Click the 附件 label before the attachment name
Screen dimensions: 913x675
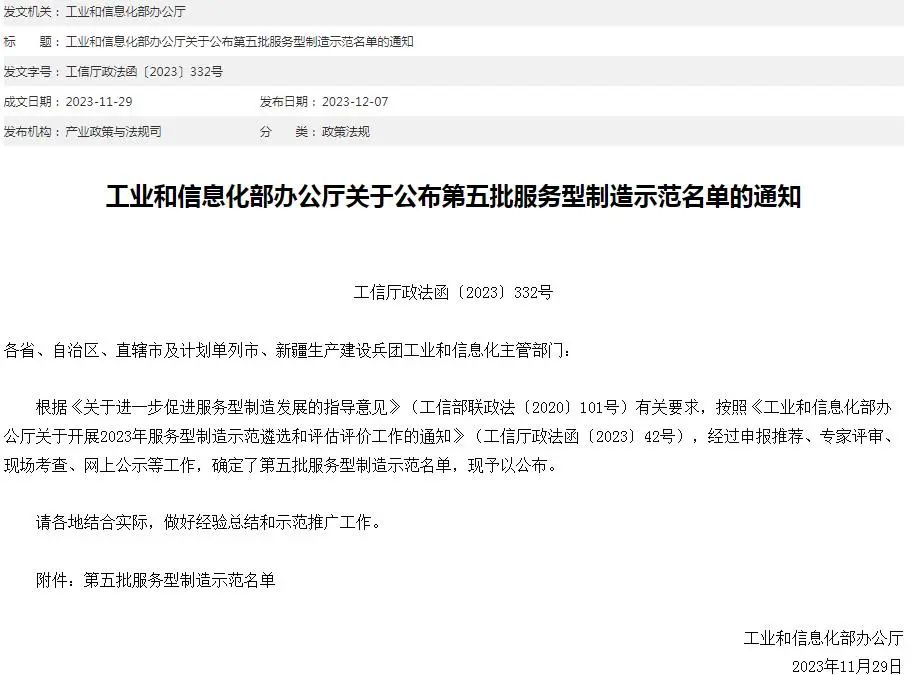pos(52,581)
